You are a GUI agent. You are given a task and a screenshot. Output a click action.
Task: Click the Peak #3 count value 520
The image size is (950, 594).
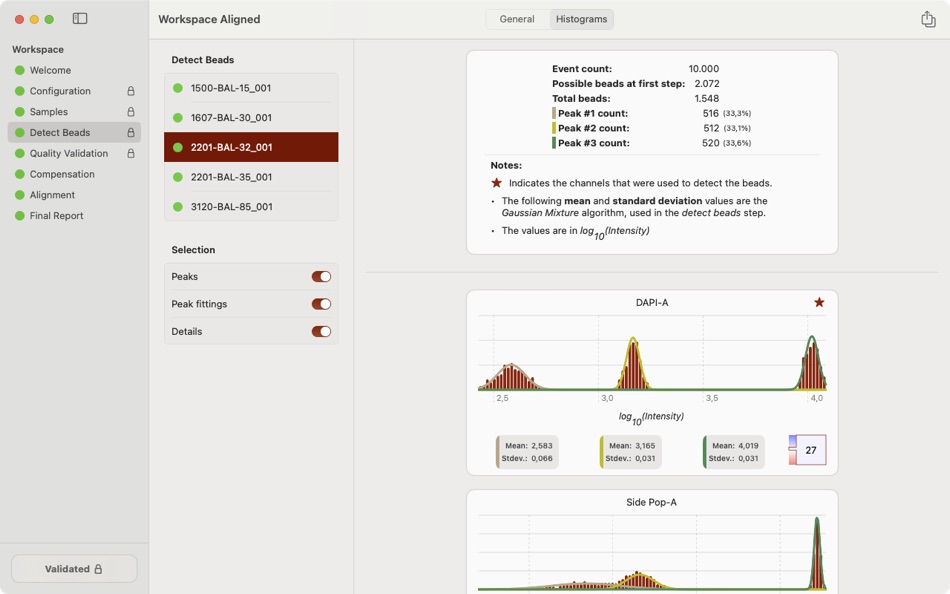tap(710, 143)
